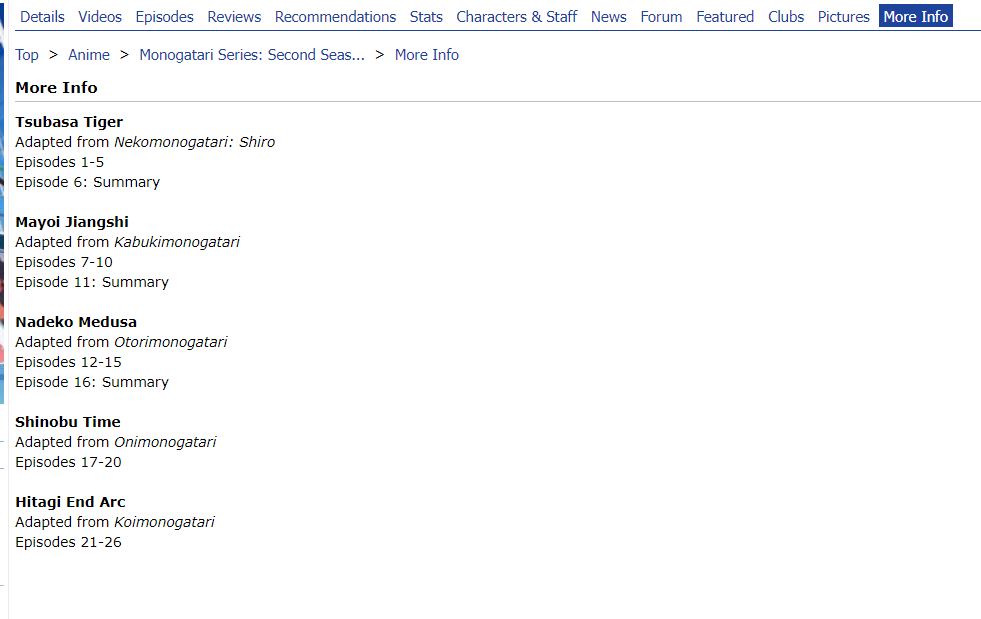
Task: Go to the Episodes tab
Action: pos(164,17)
